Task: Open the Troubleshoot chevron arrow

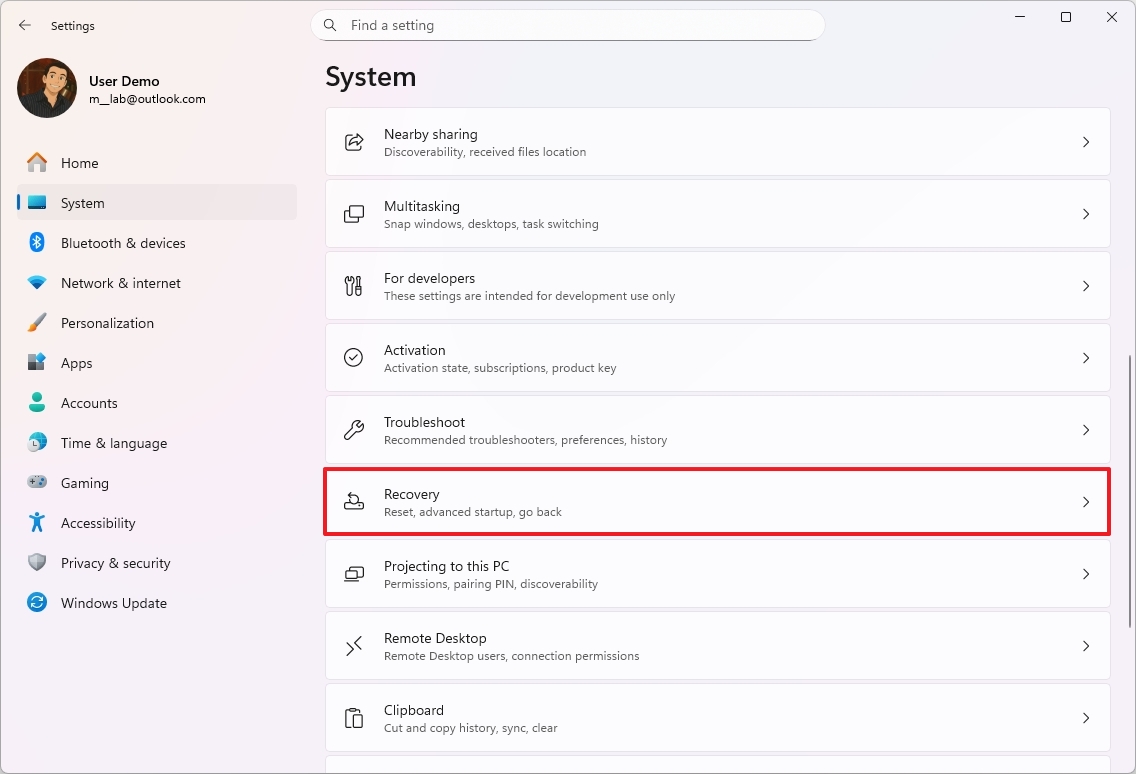Action: [x=1086, y=430]
